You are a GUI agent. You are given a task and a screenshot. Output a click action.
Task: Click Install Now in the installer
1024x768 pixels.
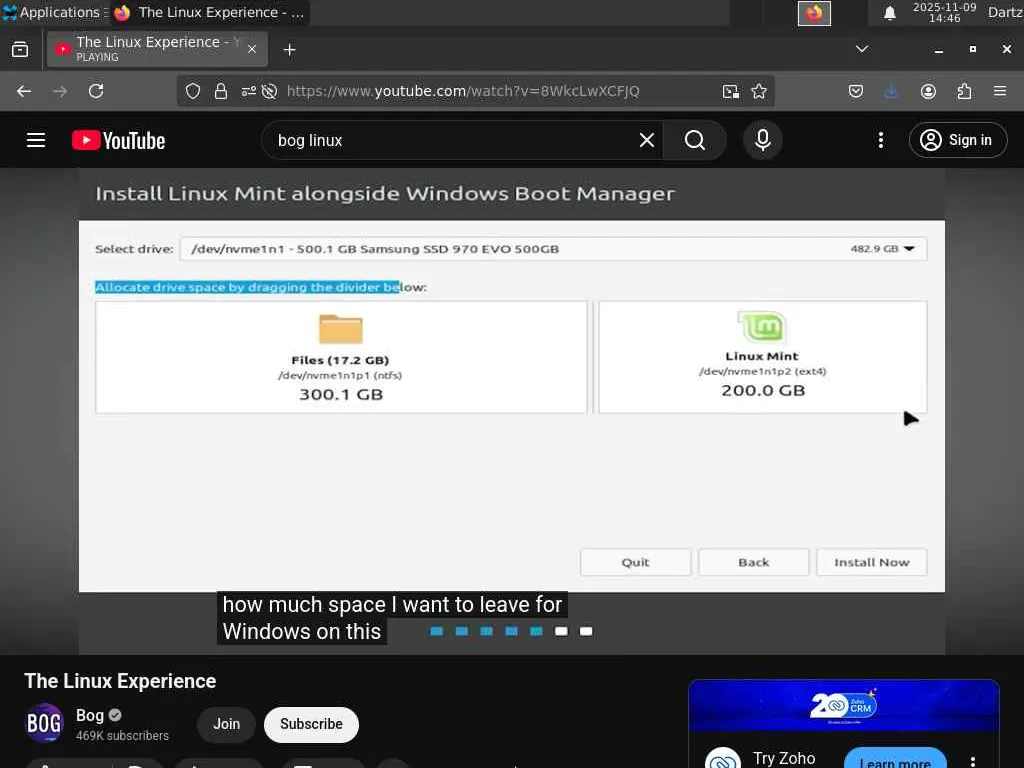(872, 562)
